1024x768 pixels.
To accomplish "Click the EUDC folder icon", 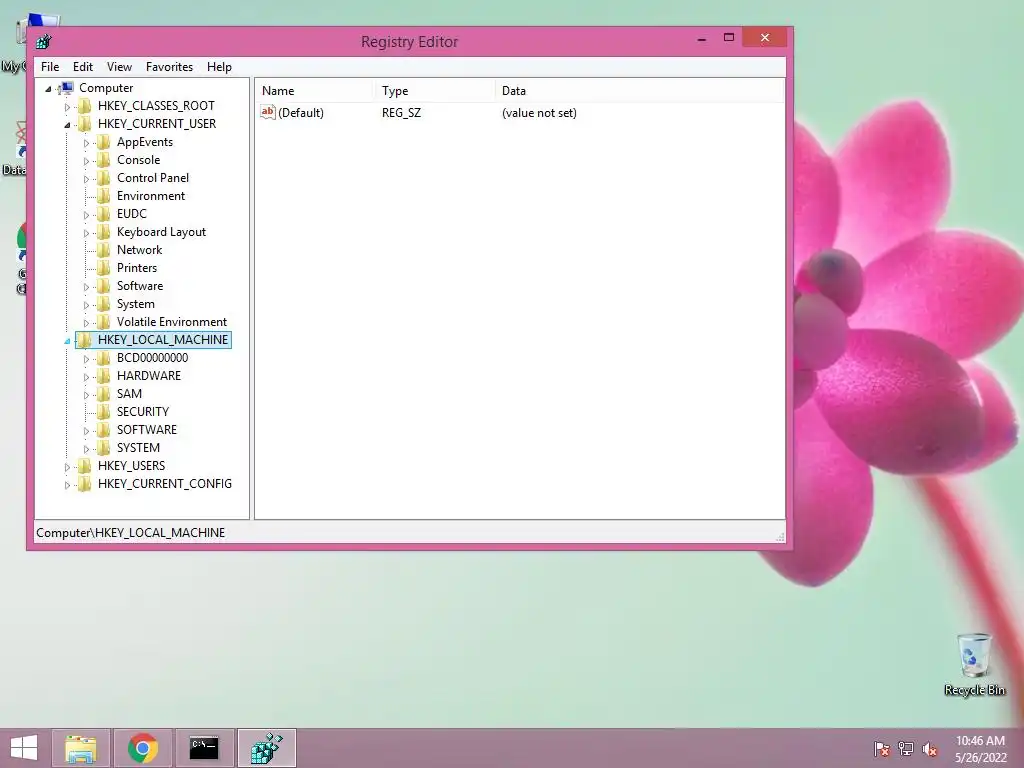I will tap(103, 214).
